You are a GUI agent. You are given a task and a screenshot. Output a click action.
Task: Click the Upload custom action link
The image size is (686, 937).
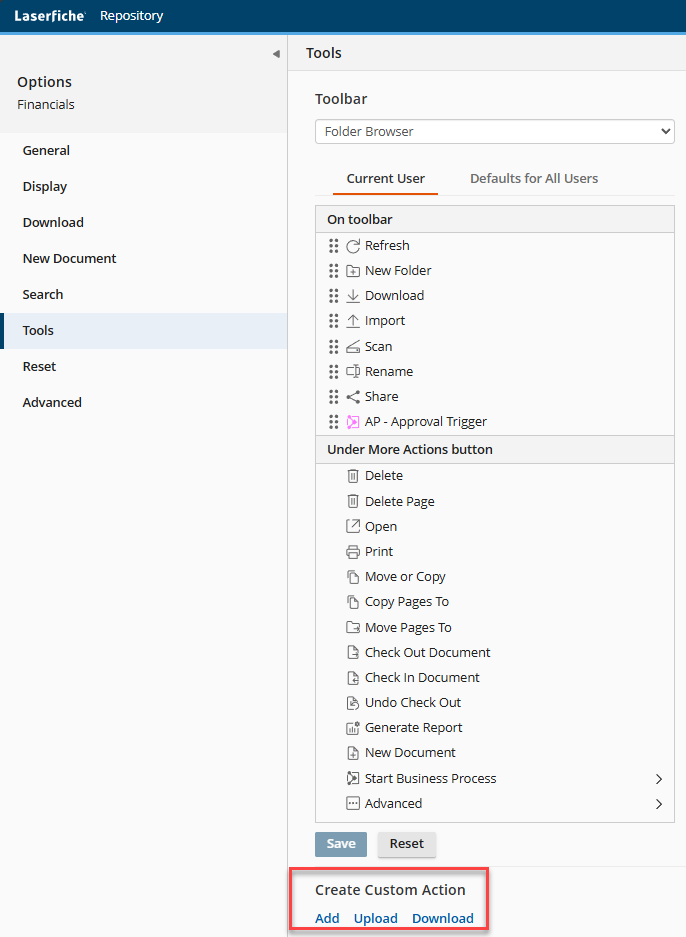[x=375, y=918]
